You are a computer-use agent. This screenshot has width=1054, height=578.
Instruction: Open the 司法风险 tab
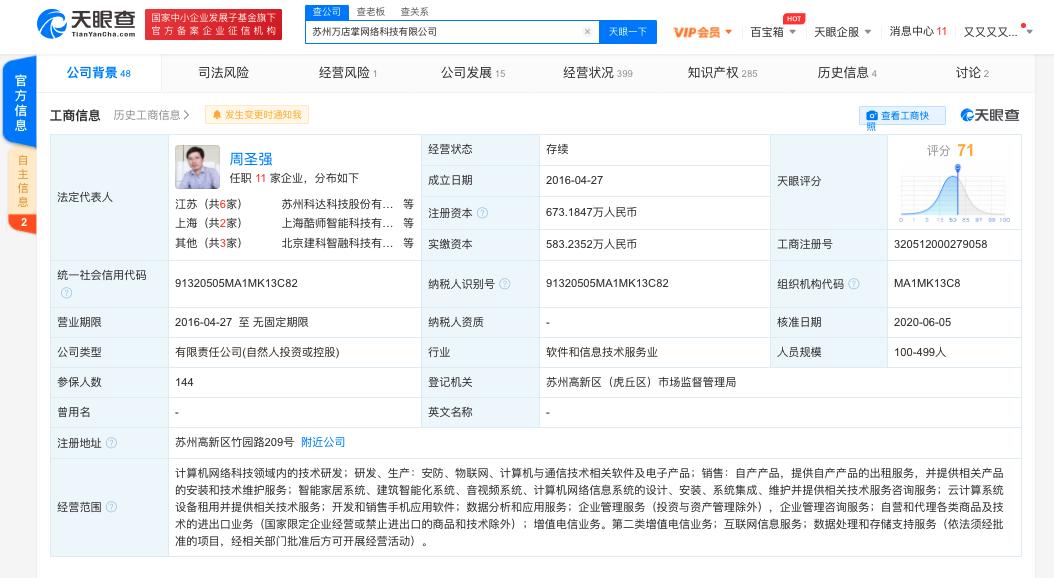tap(223, 73)
